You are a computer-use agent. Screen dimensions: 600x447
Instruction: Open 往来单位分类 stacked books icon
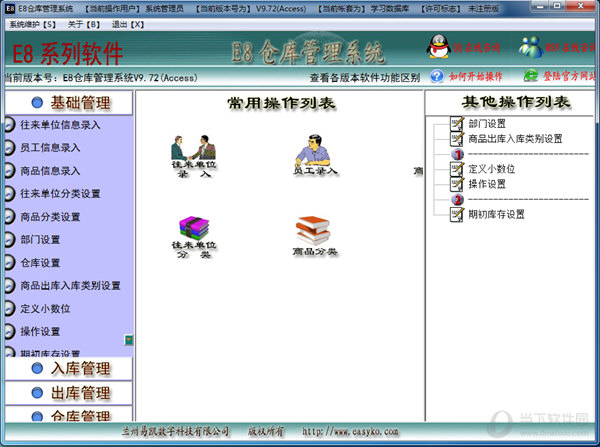pos(194,237)
